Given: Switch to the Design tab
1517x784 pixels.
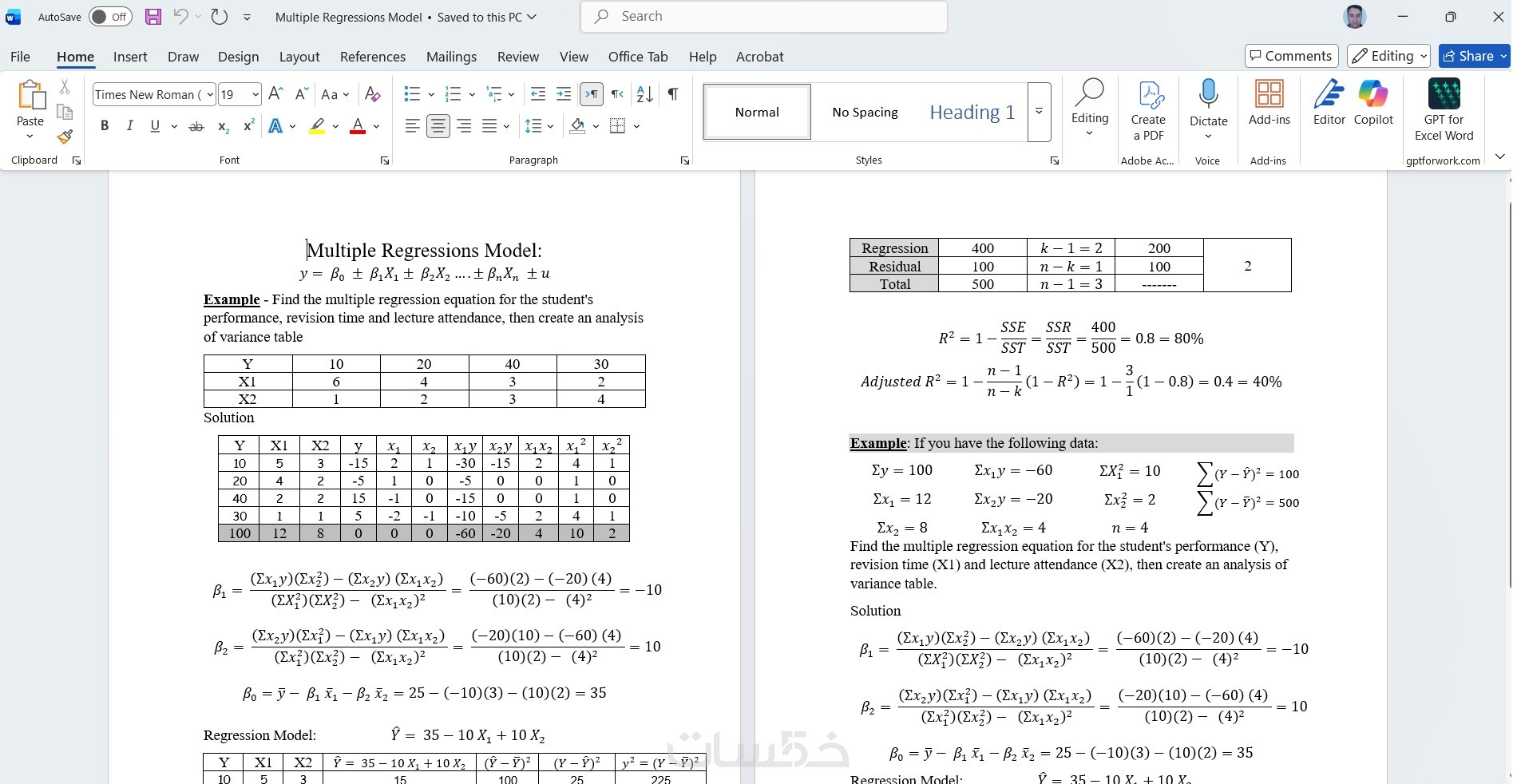Looking at the screenshot, I should 239,57.
